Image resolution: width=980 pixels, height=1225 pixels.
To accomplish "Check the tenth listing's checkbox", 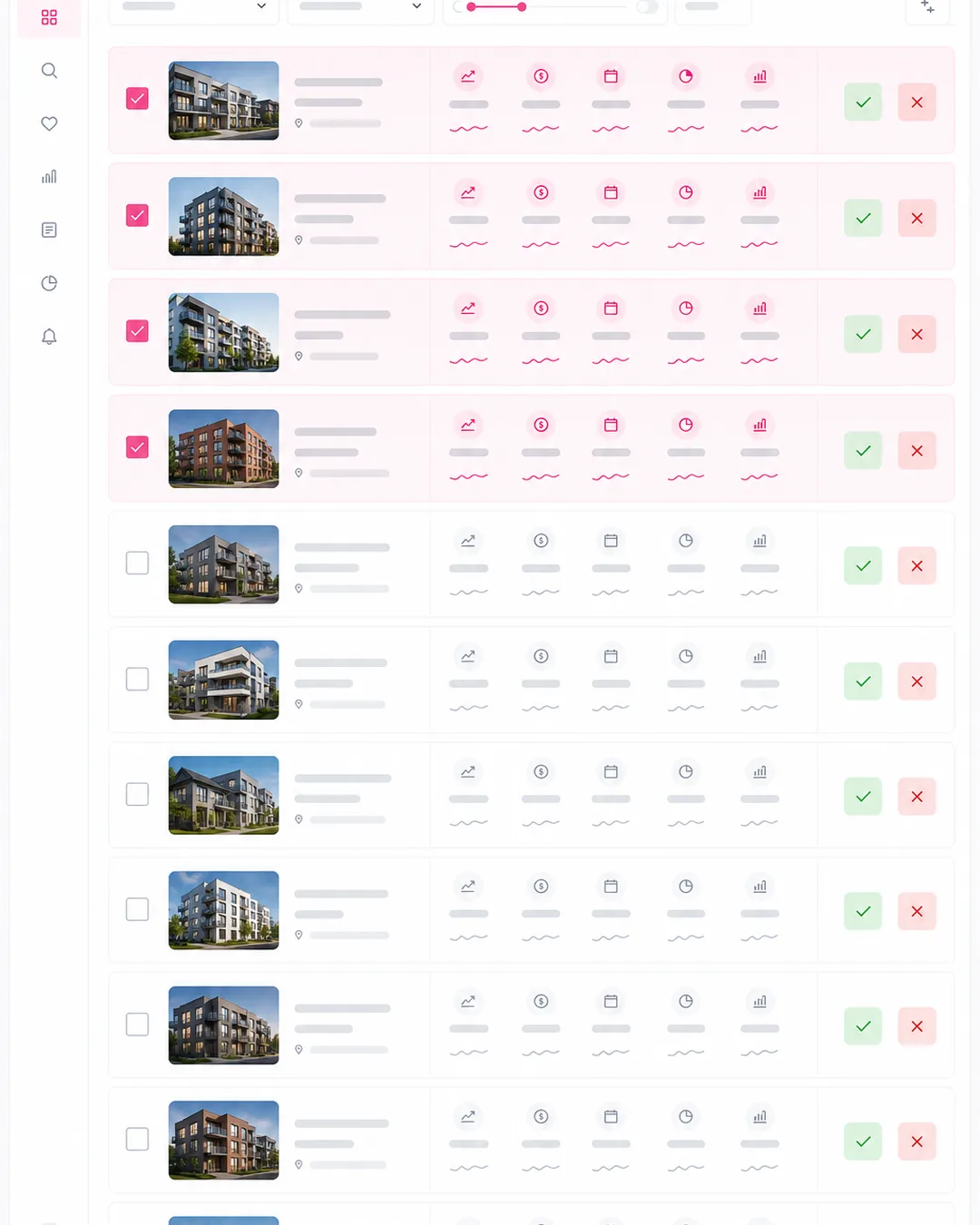I will pyautogui.click(x=137, y=1140).
